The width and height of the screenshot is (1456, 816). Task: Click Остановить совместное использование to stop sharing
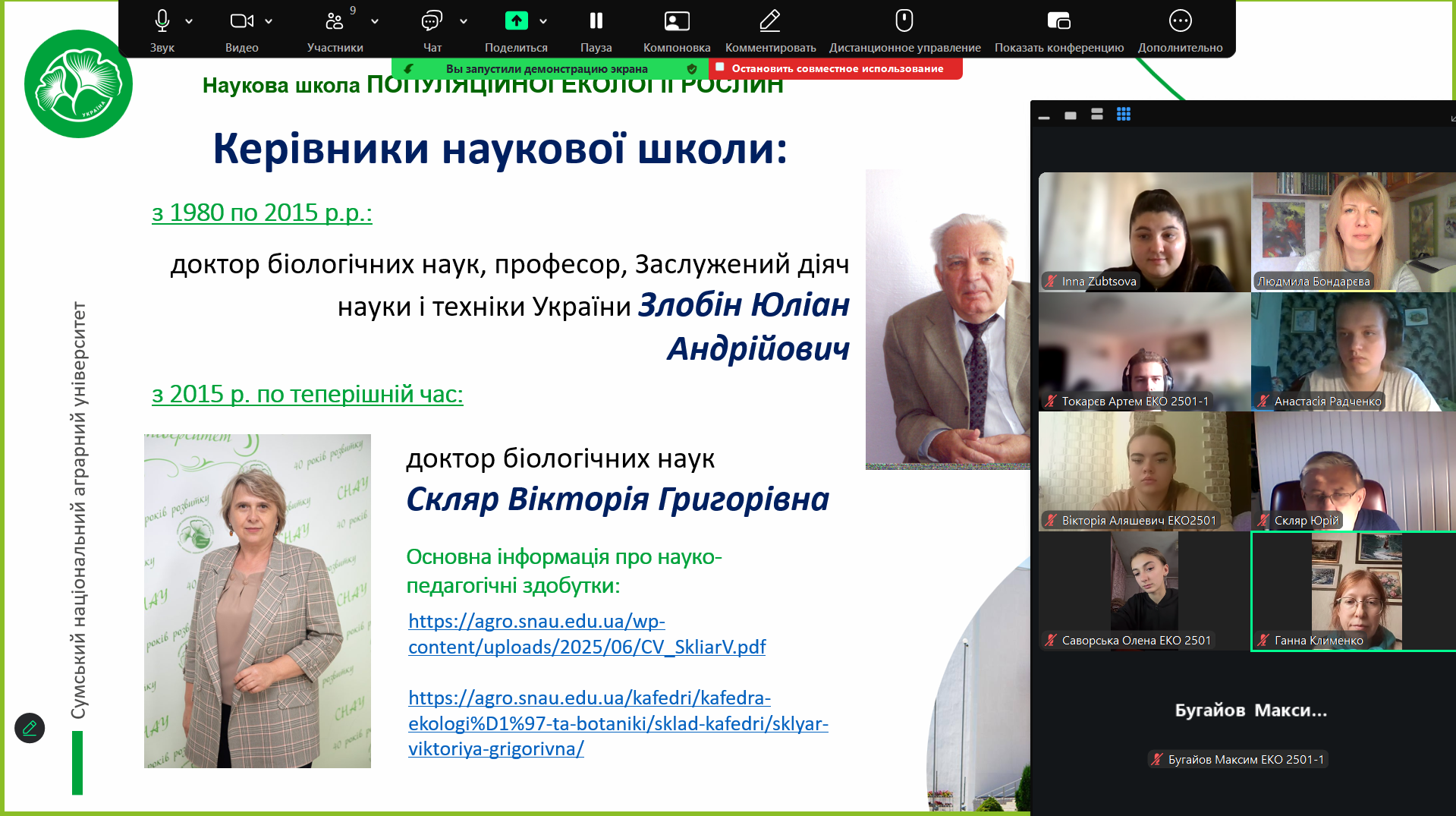click(x=836, y=68)
